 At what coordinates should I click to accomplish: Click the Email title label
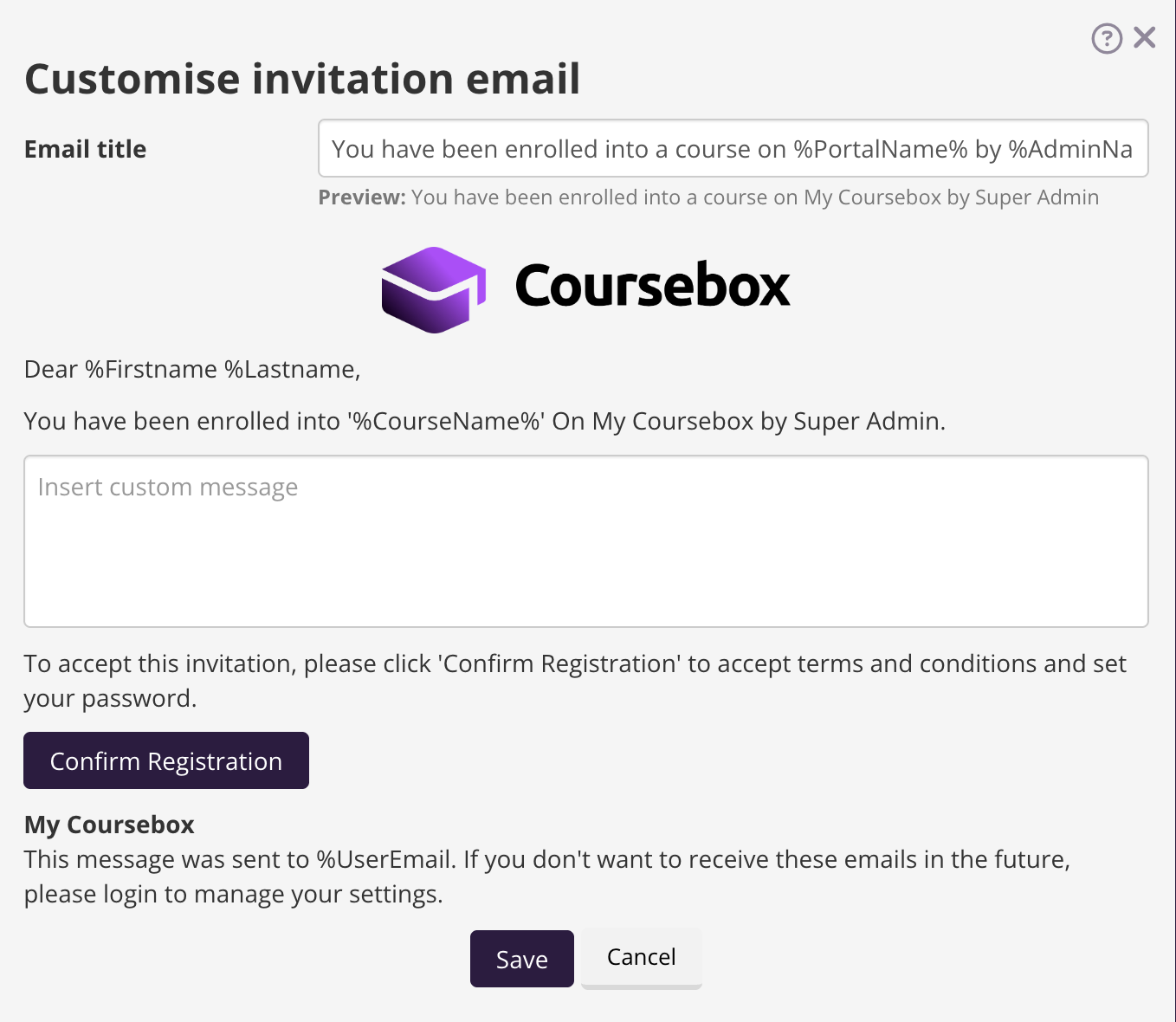point(85,149)
